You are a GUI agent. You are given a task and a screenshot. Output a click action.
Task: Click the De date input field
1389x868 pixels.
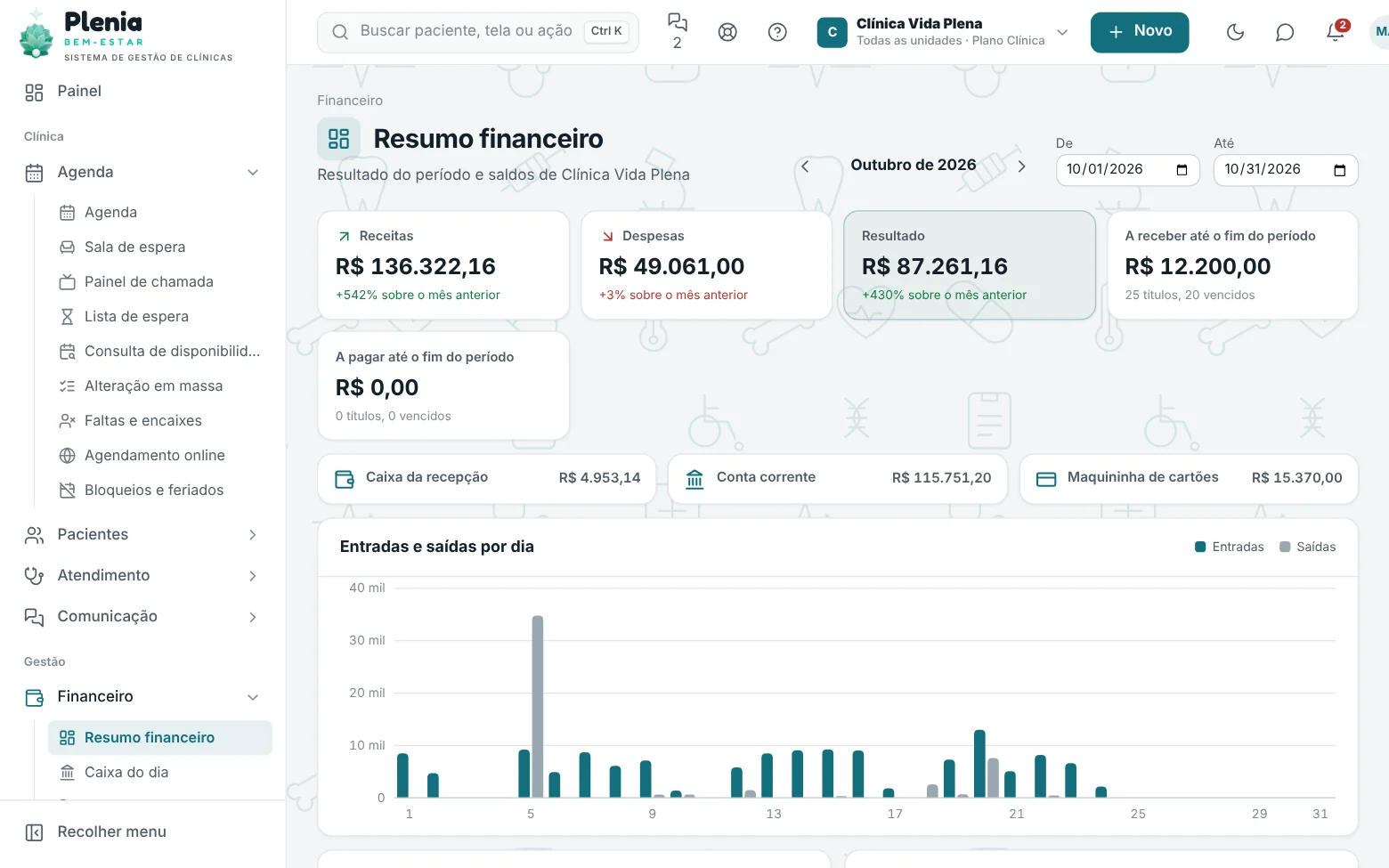coord(1128,170)
